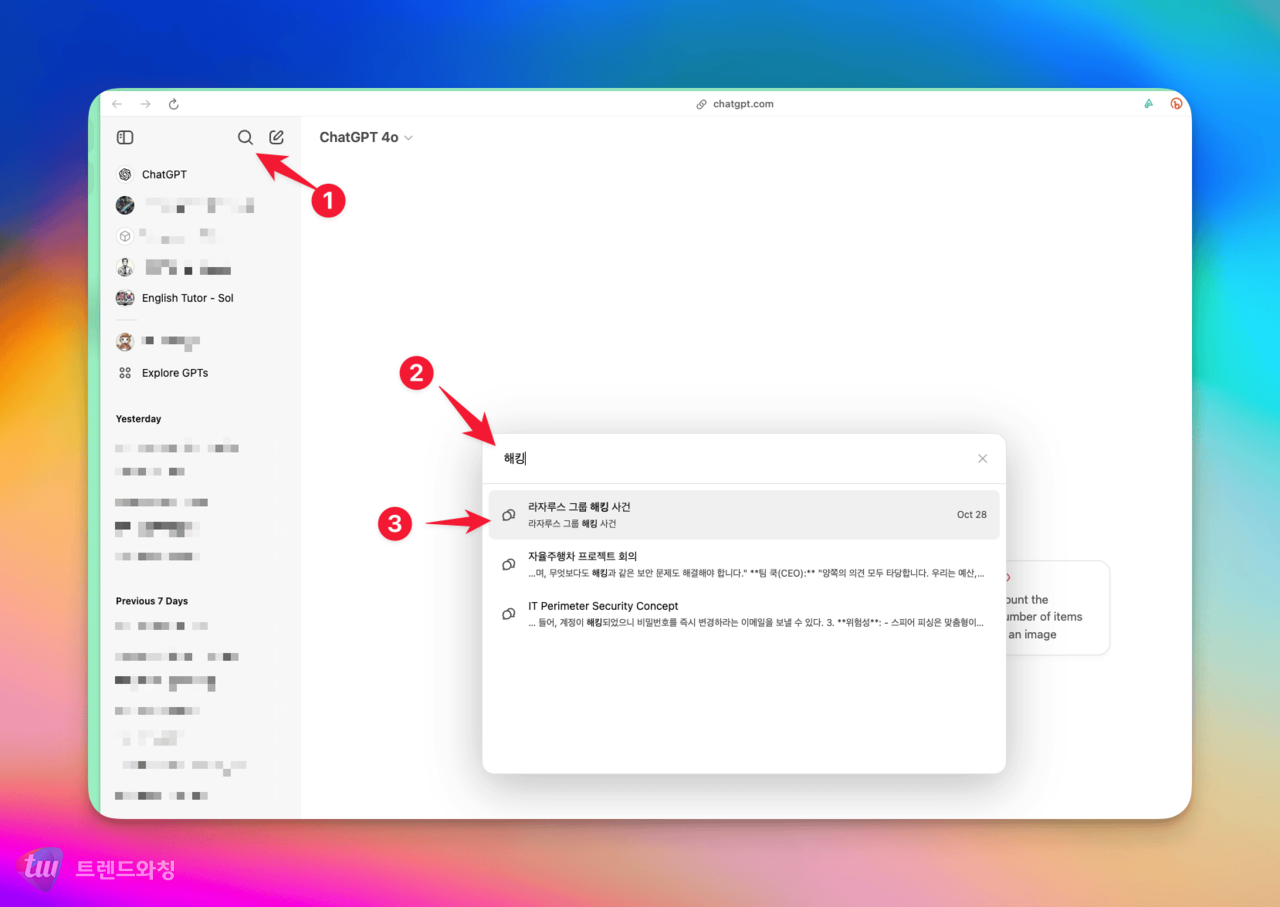Expand the ChatGPT 4o model dropdown
Screen dimensions: 1280x907
point(366,138)
